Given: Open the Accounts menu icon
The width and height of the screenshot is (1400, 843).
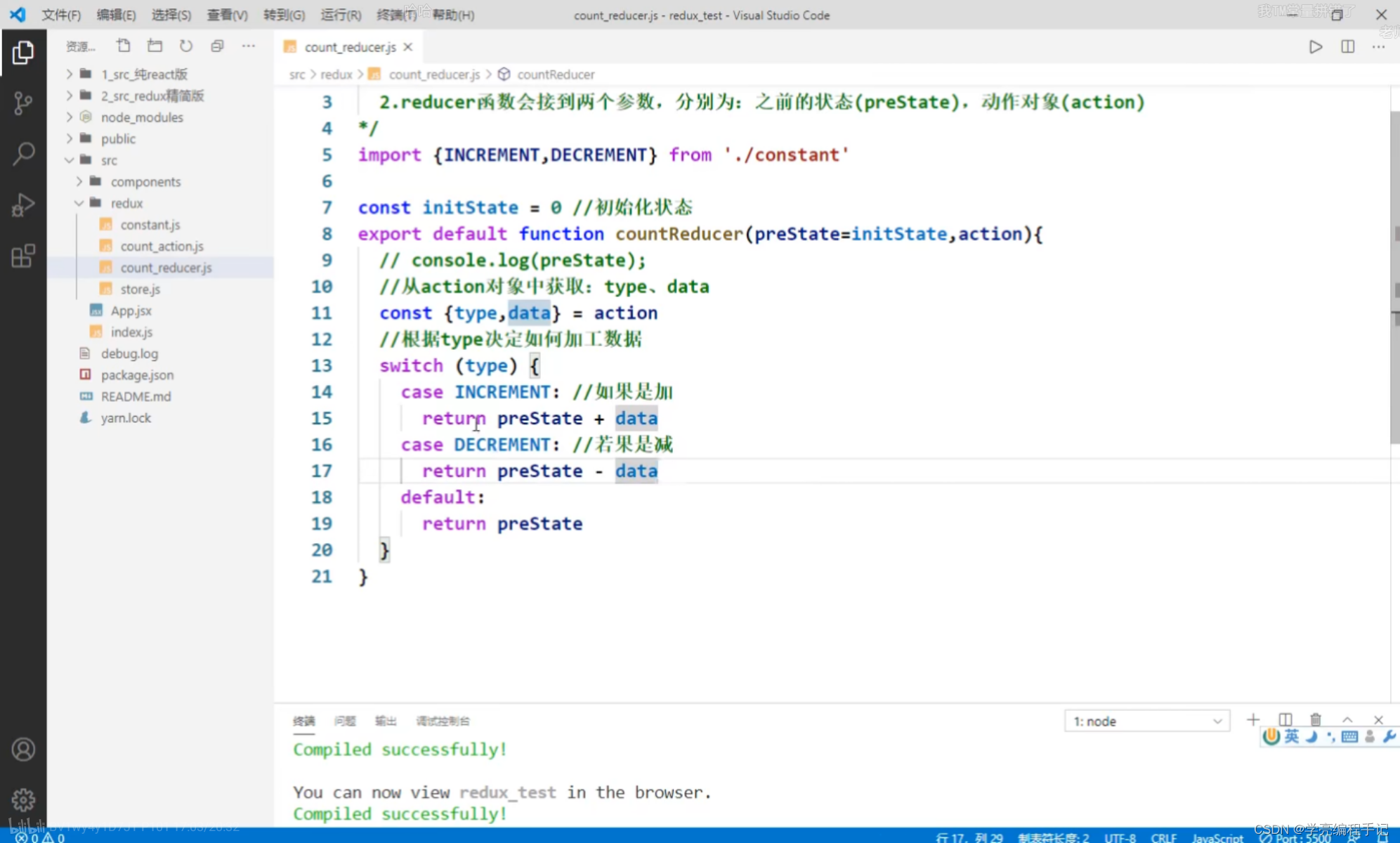Looking at the screenshot, I should 23,750.
